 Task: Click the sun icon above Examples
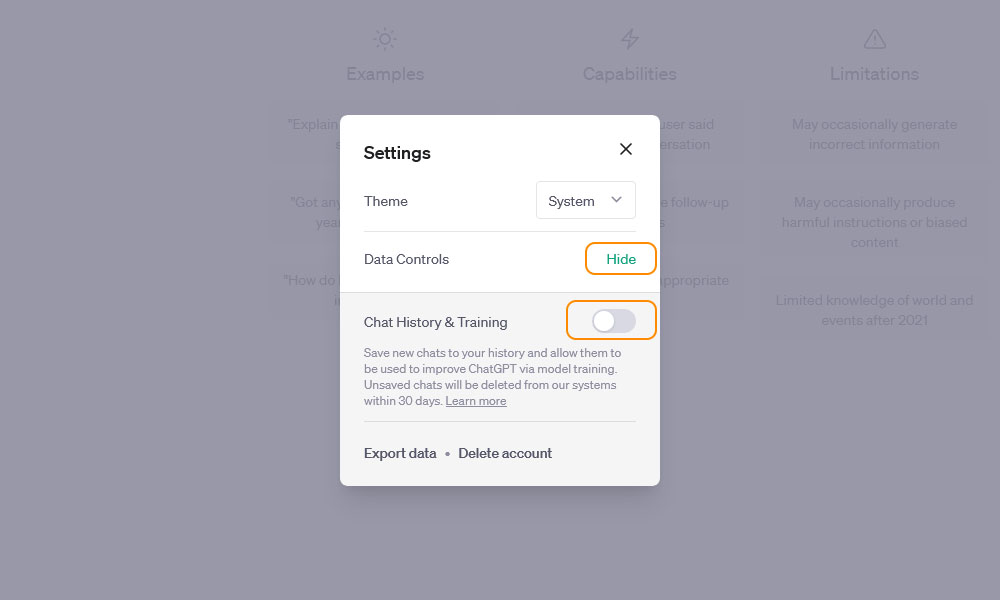click(x=385, y=39)
